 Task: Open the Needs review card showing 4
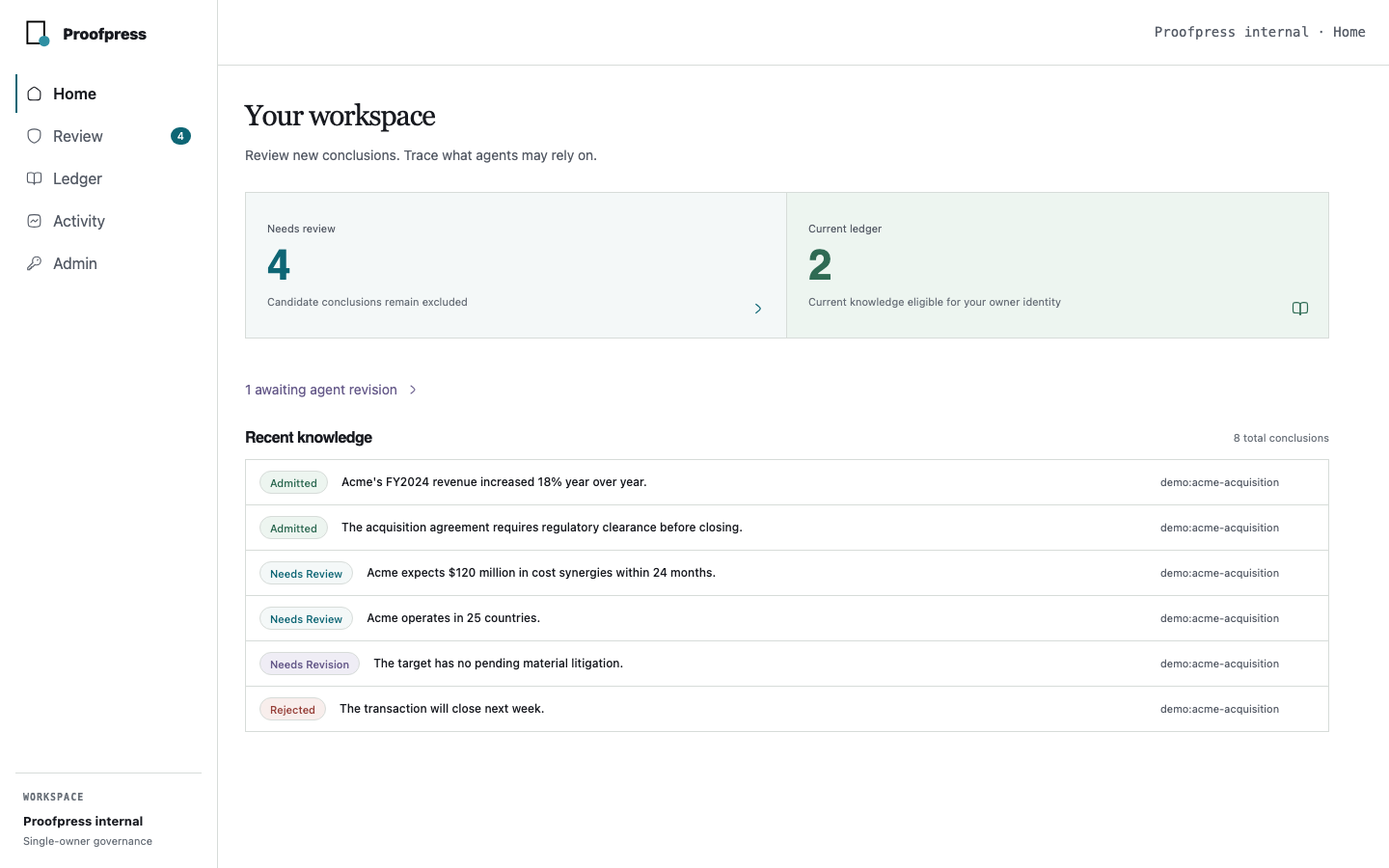pos(516,265)
